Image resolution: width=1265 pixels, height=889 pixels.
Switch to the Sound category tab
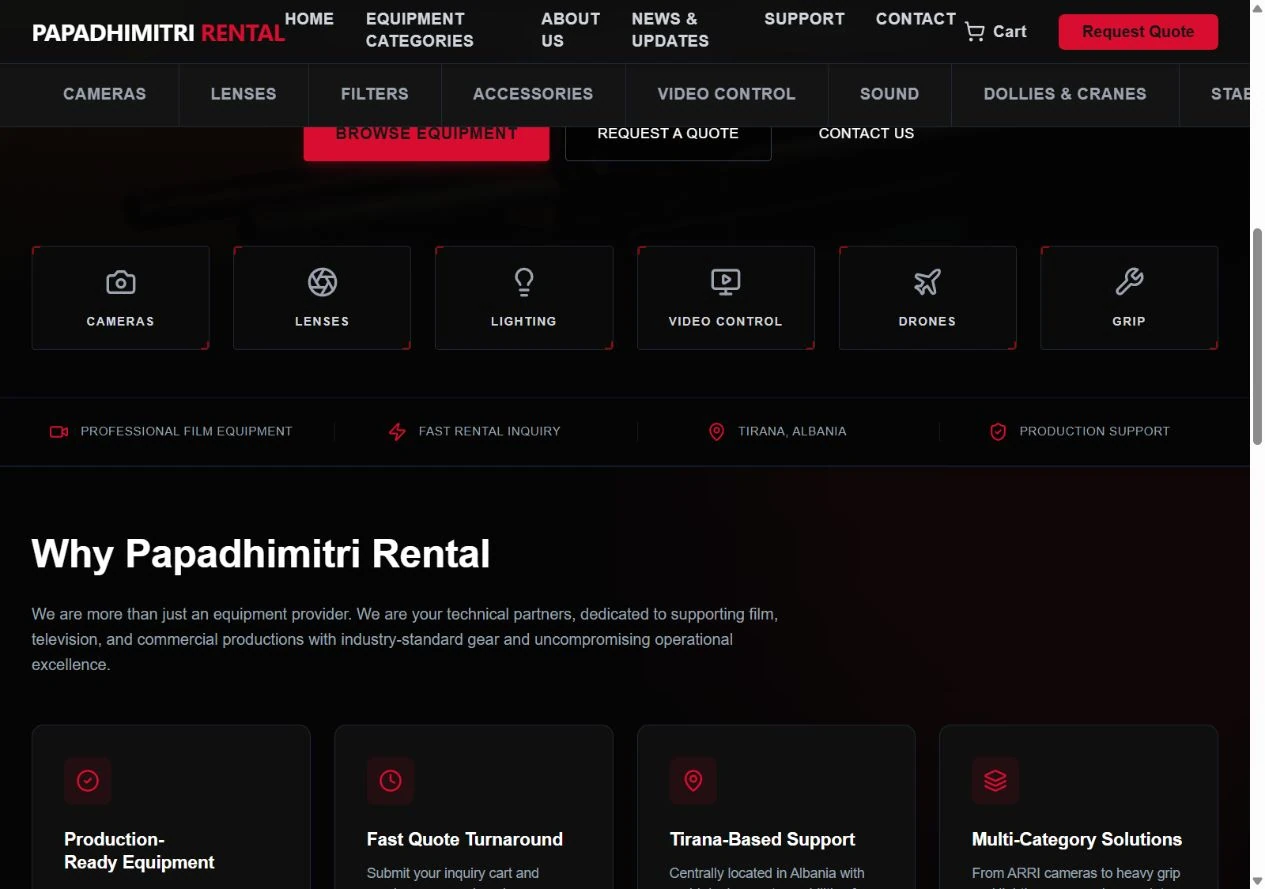click(889, 94)
